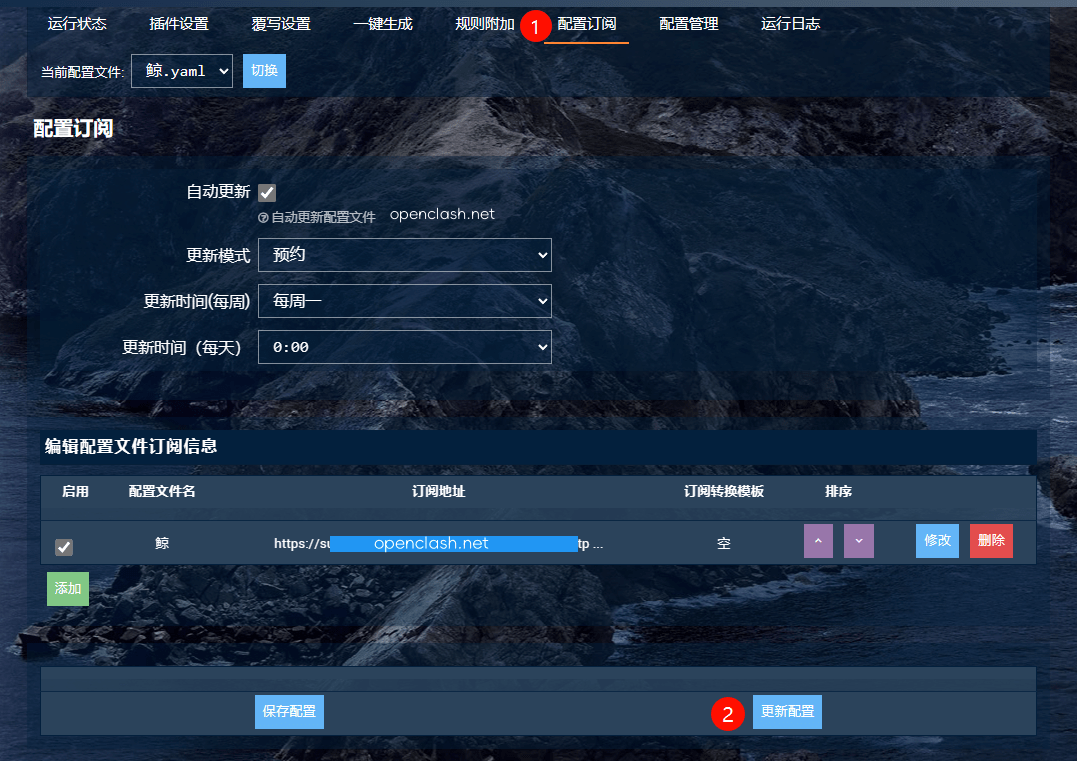Screen dimensions: 1077x761
Task: Click the 切换 button
Action: (264, 71)
